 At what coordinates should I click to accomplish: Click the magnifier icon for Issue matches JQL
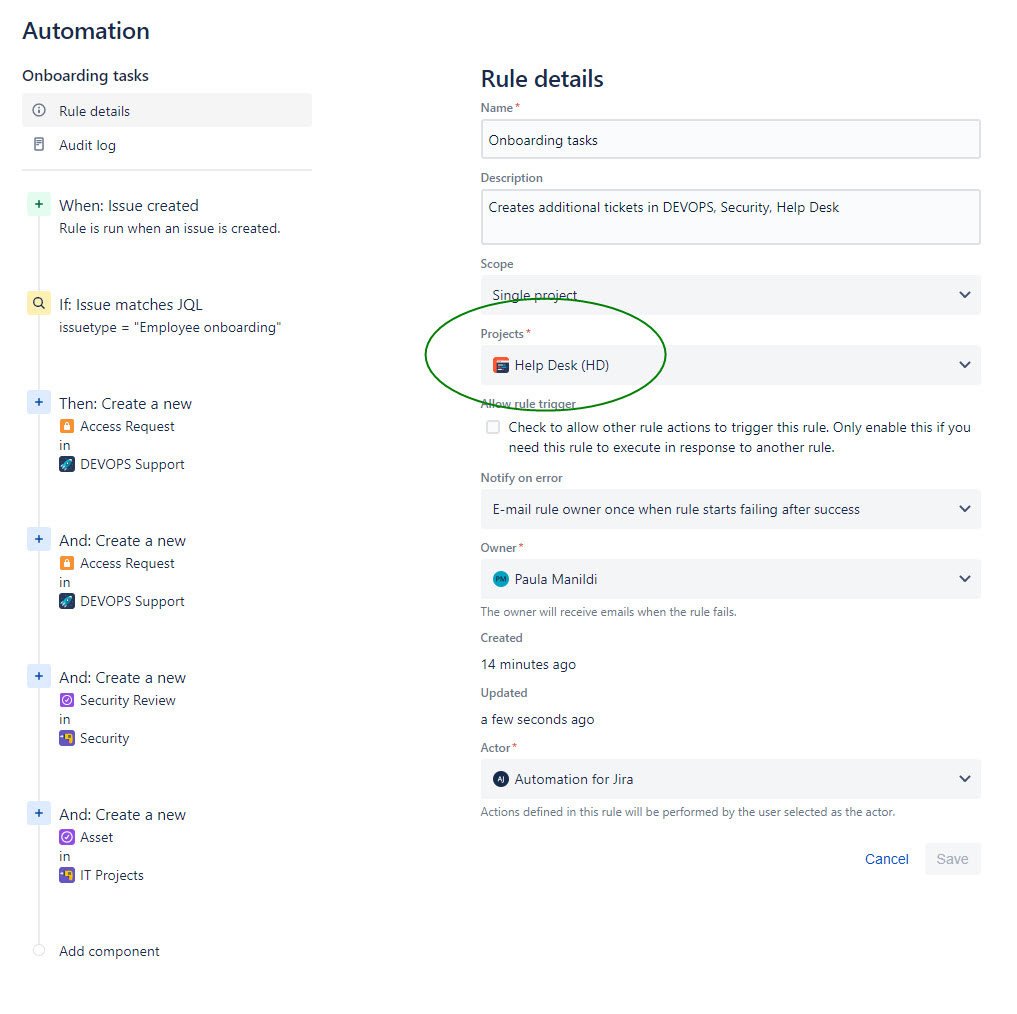click(x=39, y=303)
